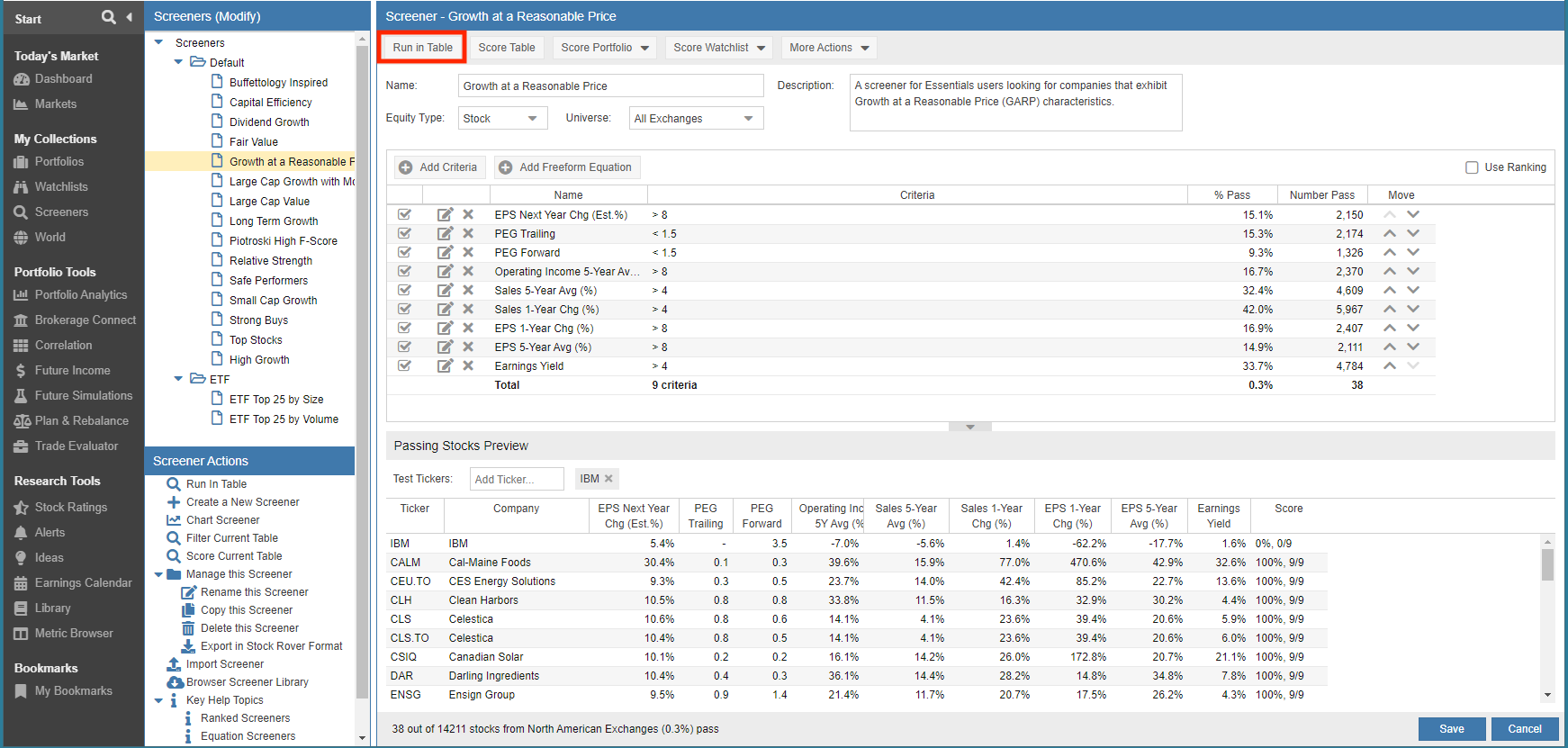Click the Import Screener upload icon
The image size is (1568, 748).
[x=174, y=664]
